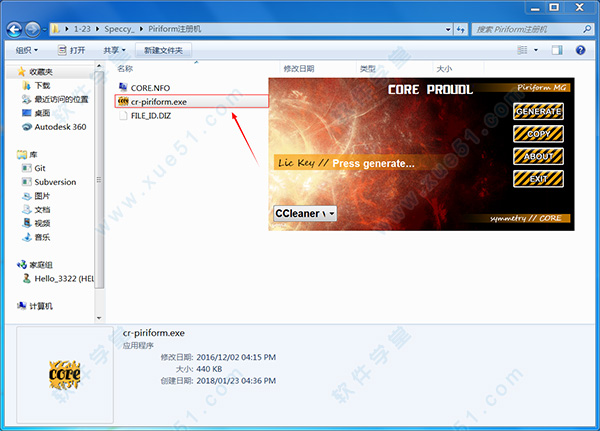
Task: Select the 1-23 breadcrumb segment
Action: (x=82, y=29)
